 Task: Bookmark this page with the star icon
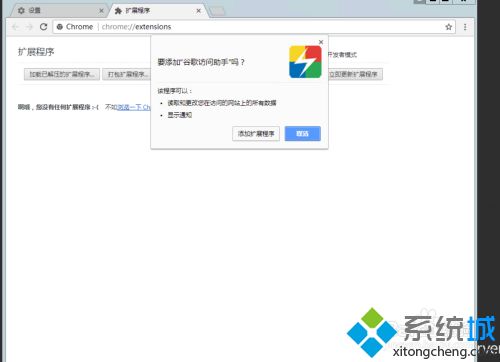(x=449, y=27)
